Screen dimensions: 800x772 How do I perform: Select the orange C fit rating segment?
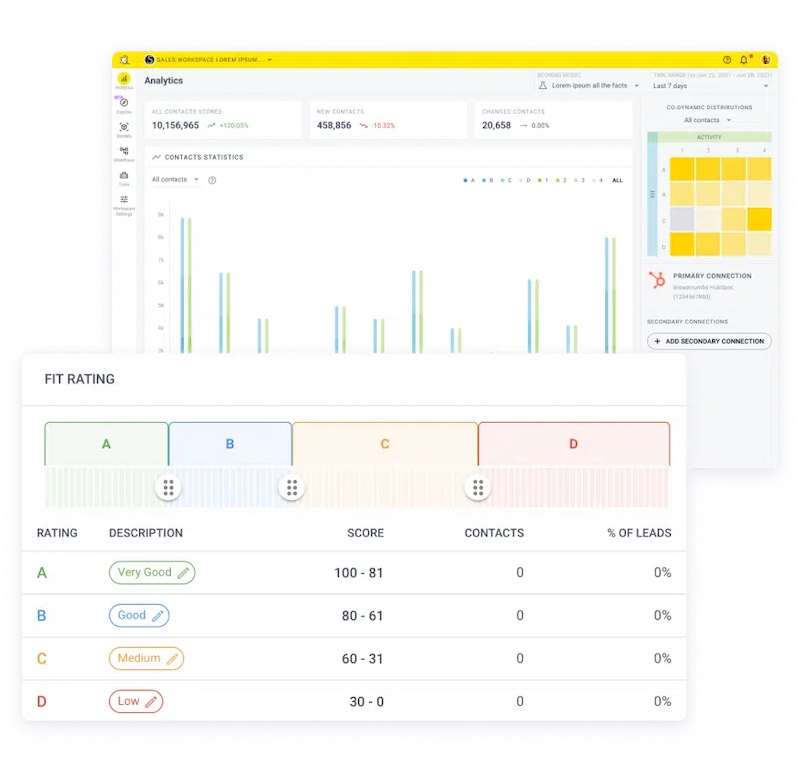click(385, 444)
